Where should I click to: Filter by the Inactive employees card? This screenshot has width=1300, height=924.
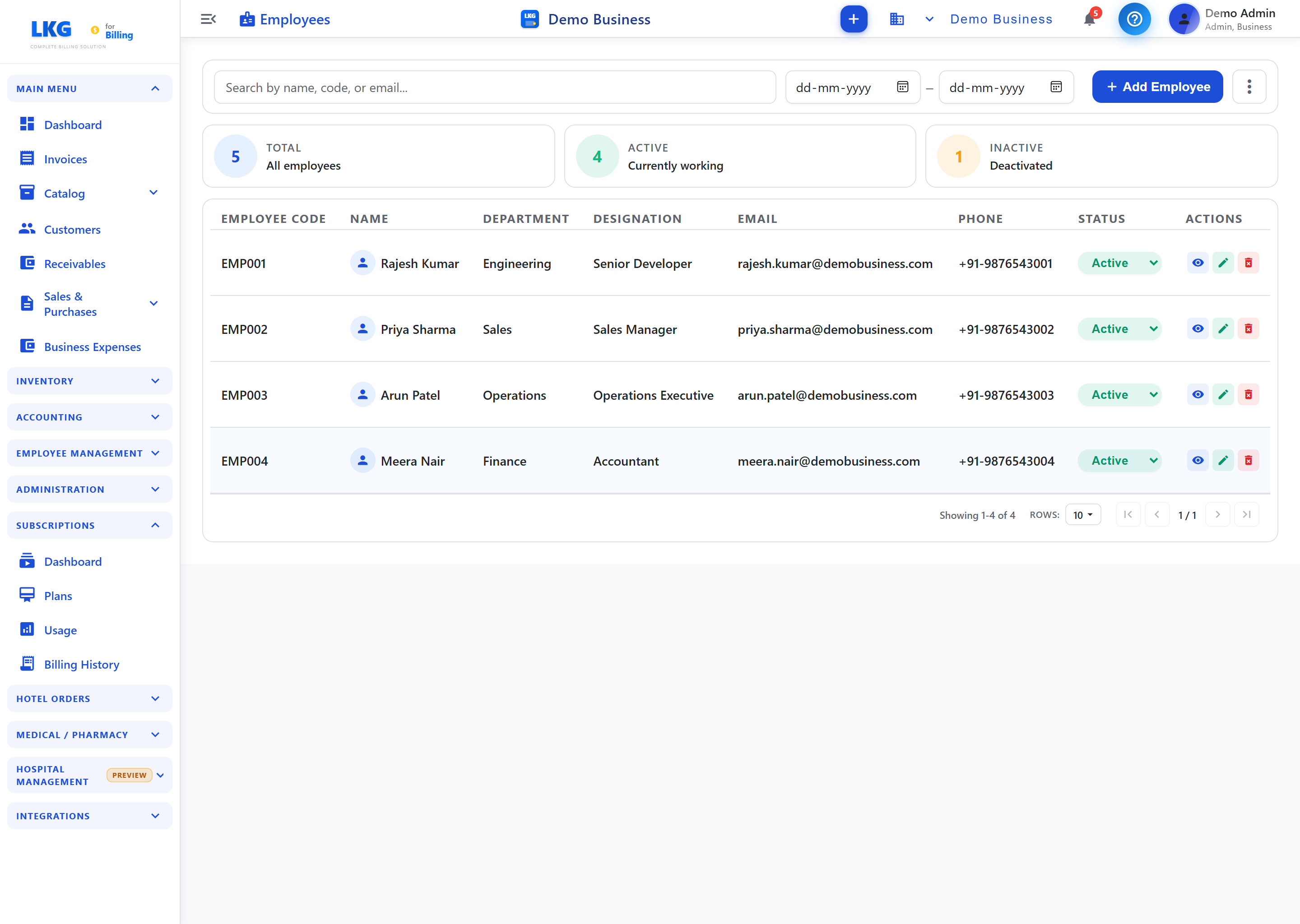(1101, 157)
